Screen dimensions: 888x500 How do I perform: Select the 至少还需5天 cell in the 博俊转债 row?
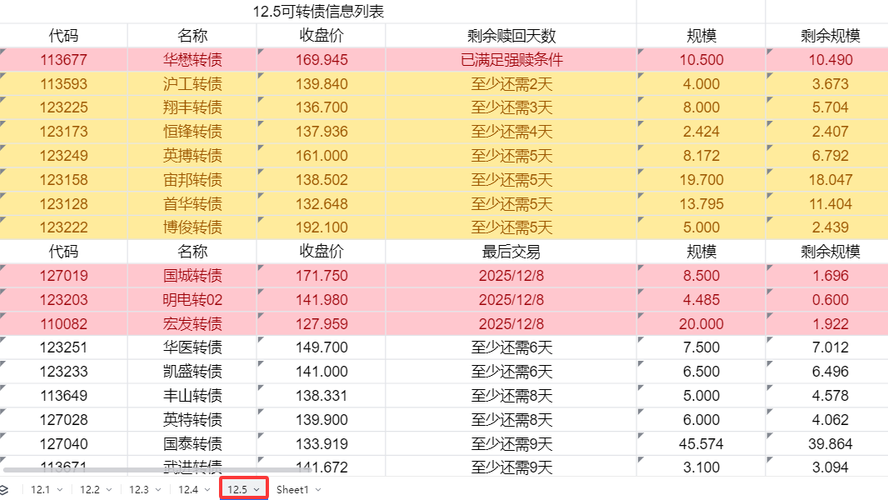point(511,228)
